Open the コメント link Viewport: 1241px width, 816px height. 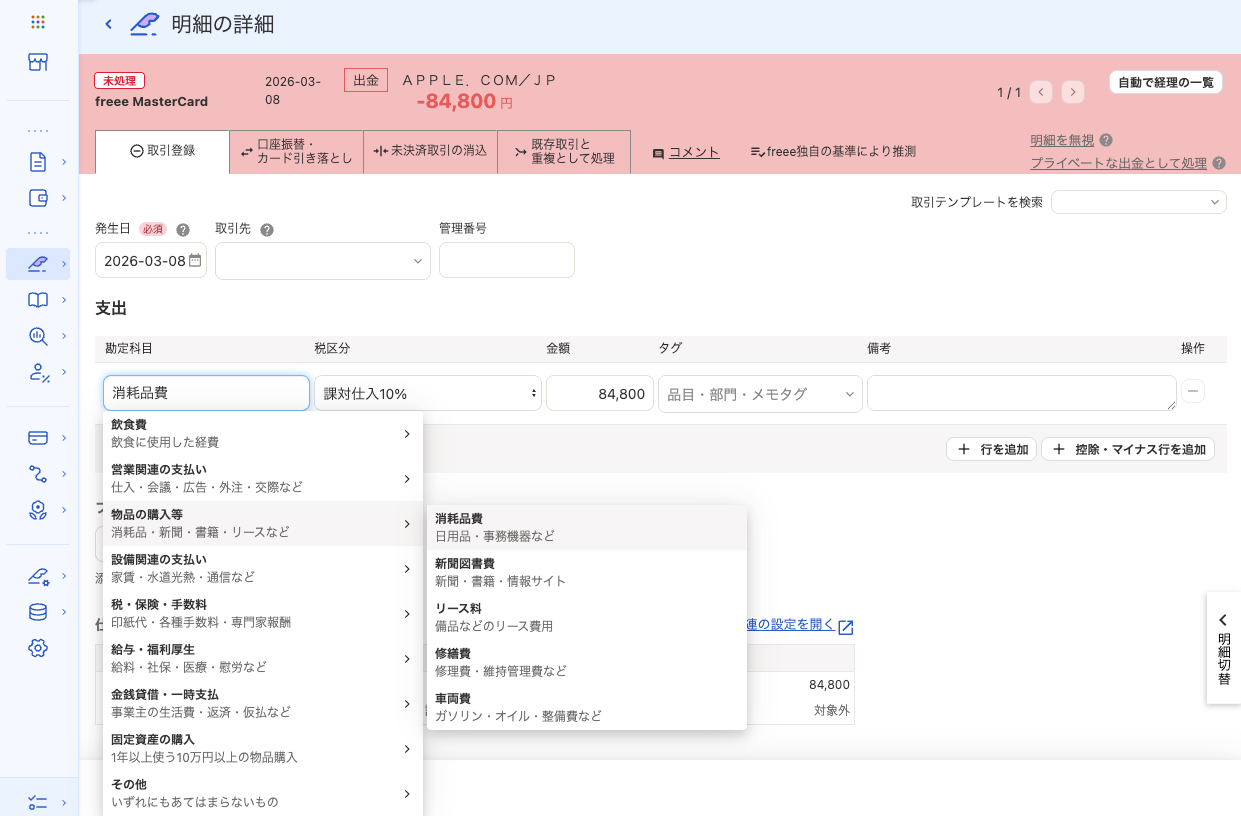[x=694, y=152]
